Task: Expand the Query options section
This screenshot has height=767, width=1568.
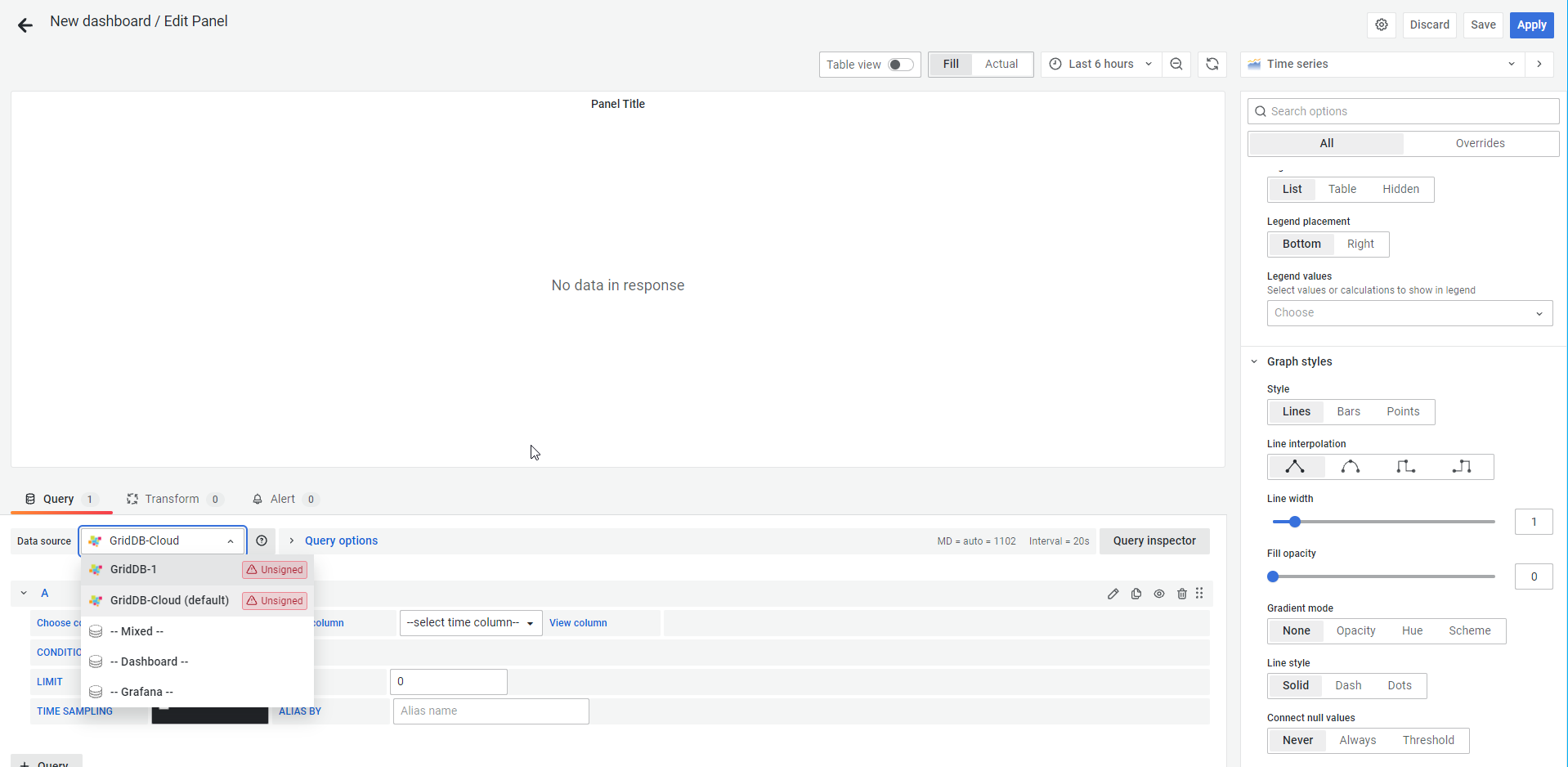Action: [340, 540]
